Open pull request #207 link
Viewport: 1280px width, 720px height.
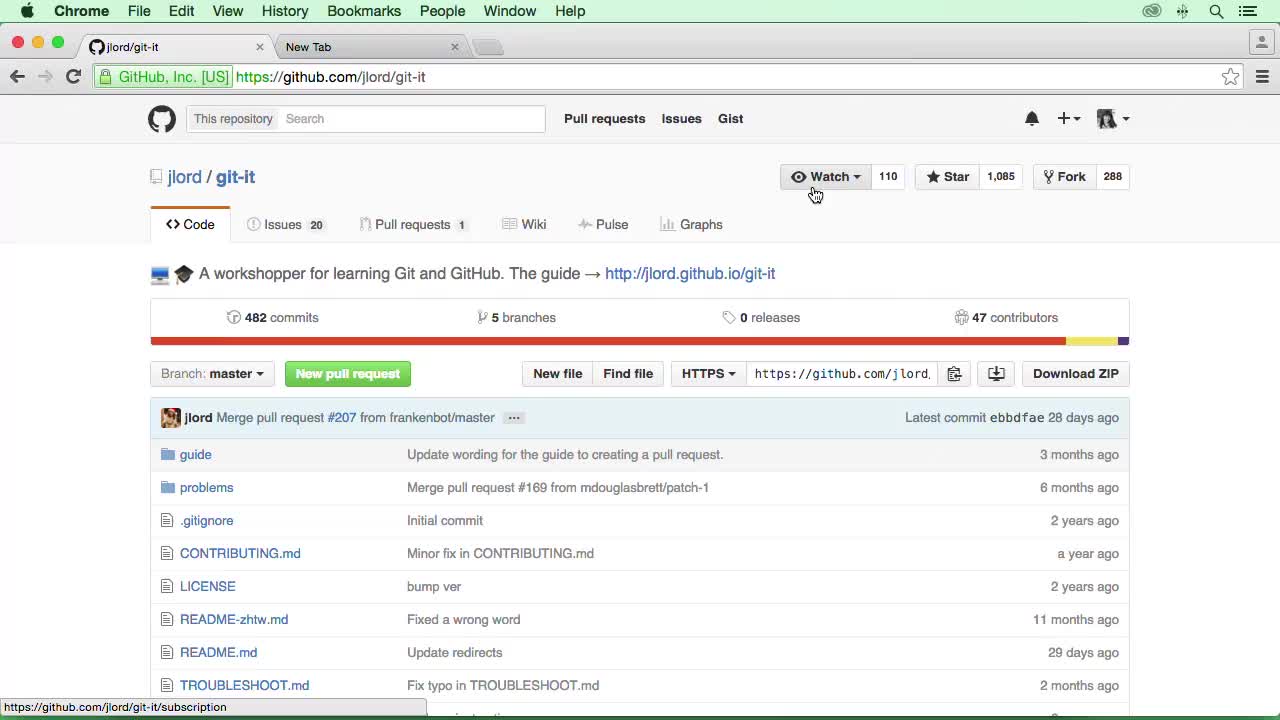342,418
